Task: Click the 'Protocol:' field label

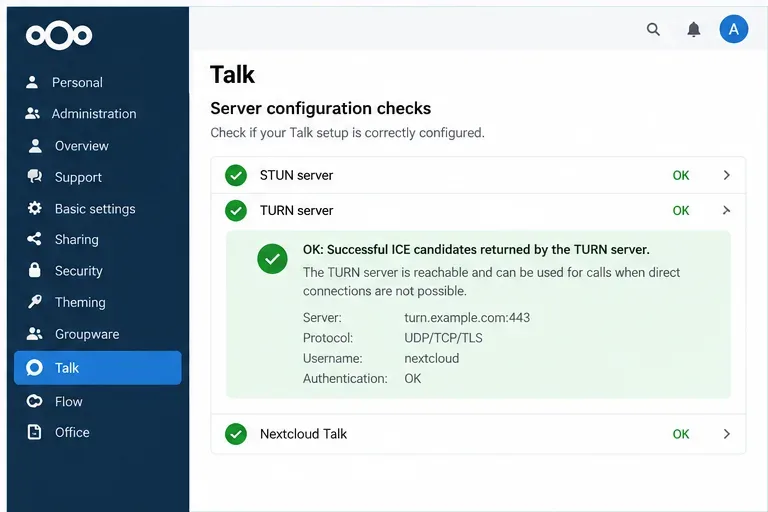Action: (x=328, y=338)
